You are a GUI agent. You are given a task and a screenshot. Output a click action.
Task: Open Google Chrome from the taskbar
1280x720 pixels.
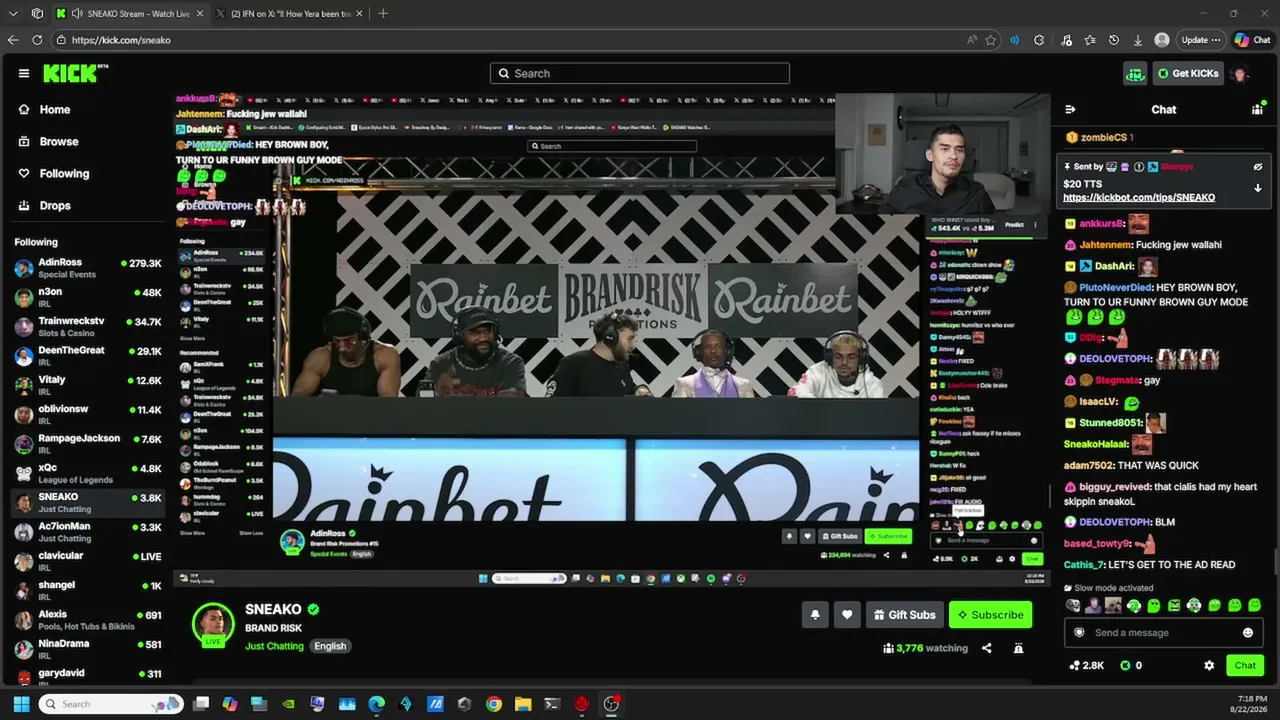[x=494, y=704]
